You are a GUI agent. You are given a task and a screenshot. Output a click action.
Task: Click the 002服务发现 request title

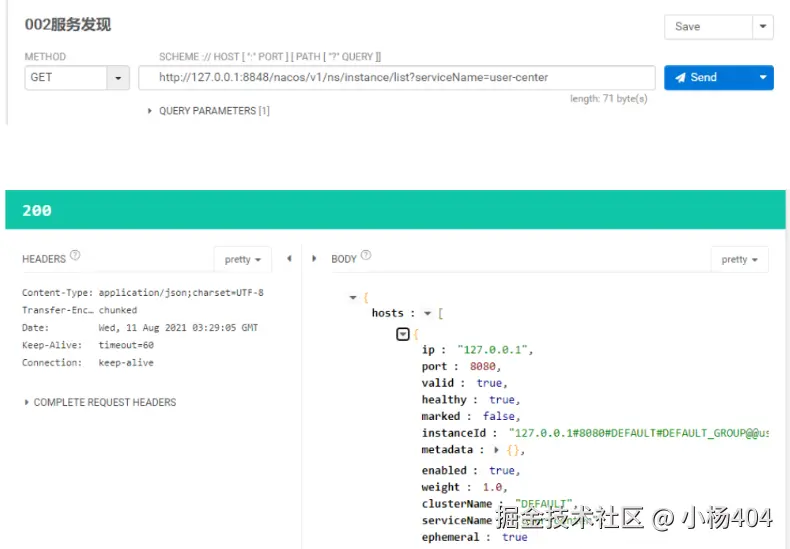click(68, 24)
